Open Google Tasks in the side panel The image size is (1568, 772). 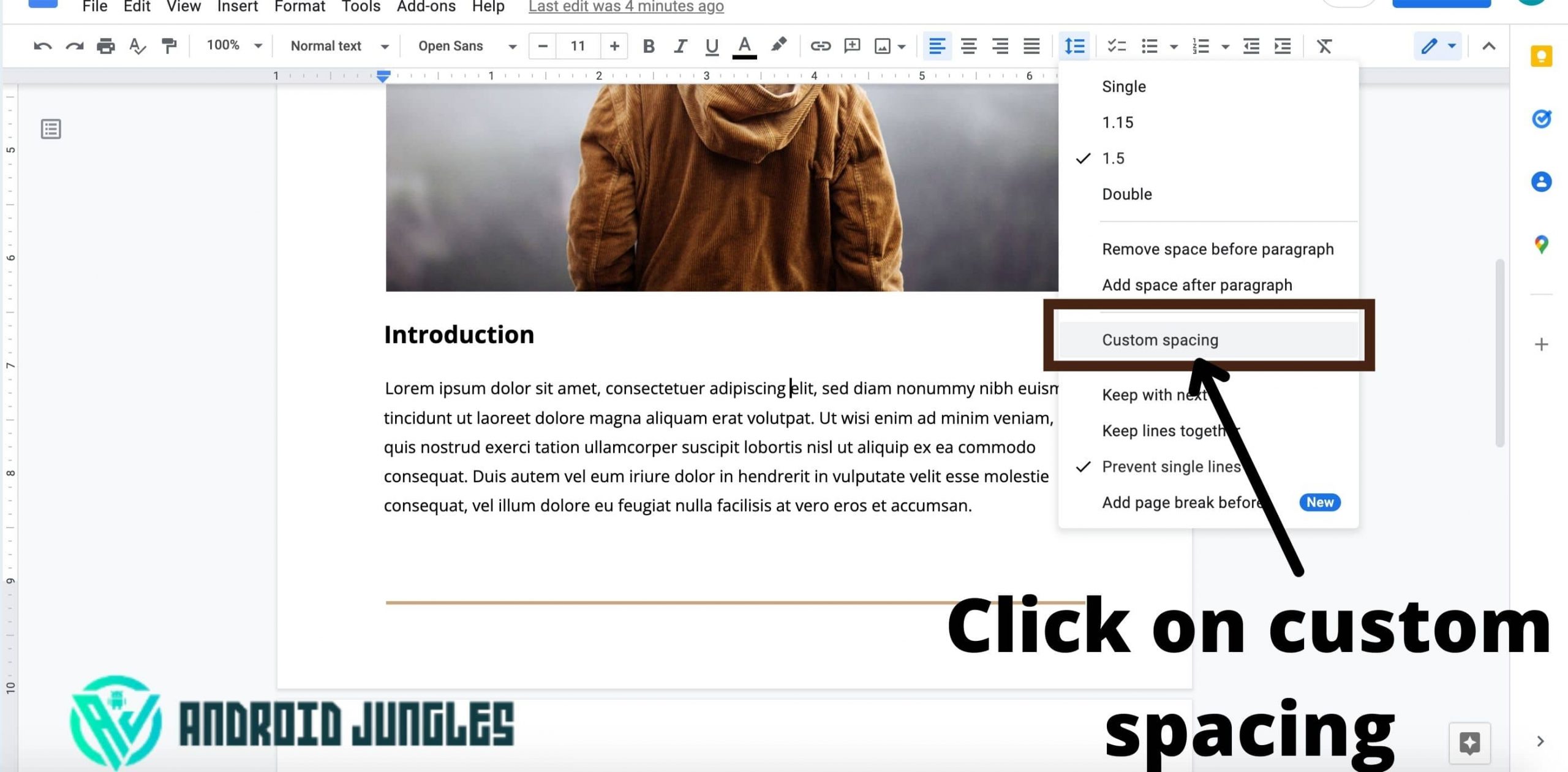(x=1541, y=118)
